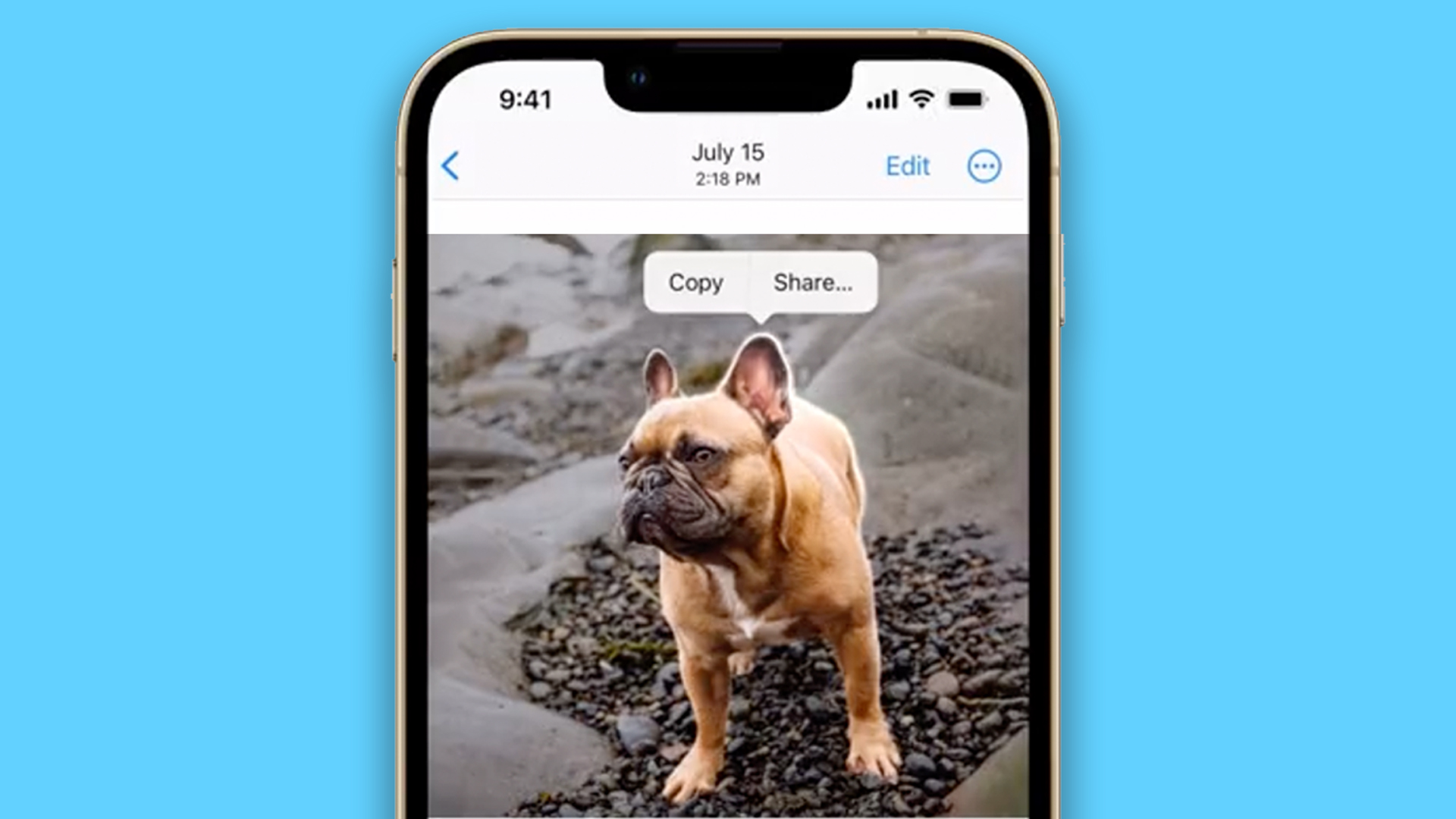1456x819 pixels.
Task: Click the Share button in popup
Action: click(x=812, y=282)
